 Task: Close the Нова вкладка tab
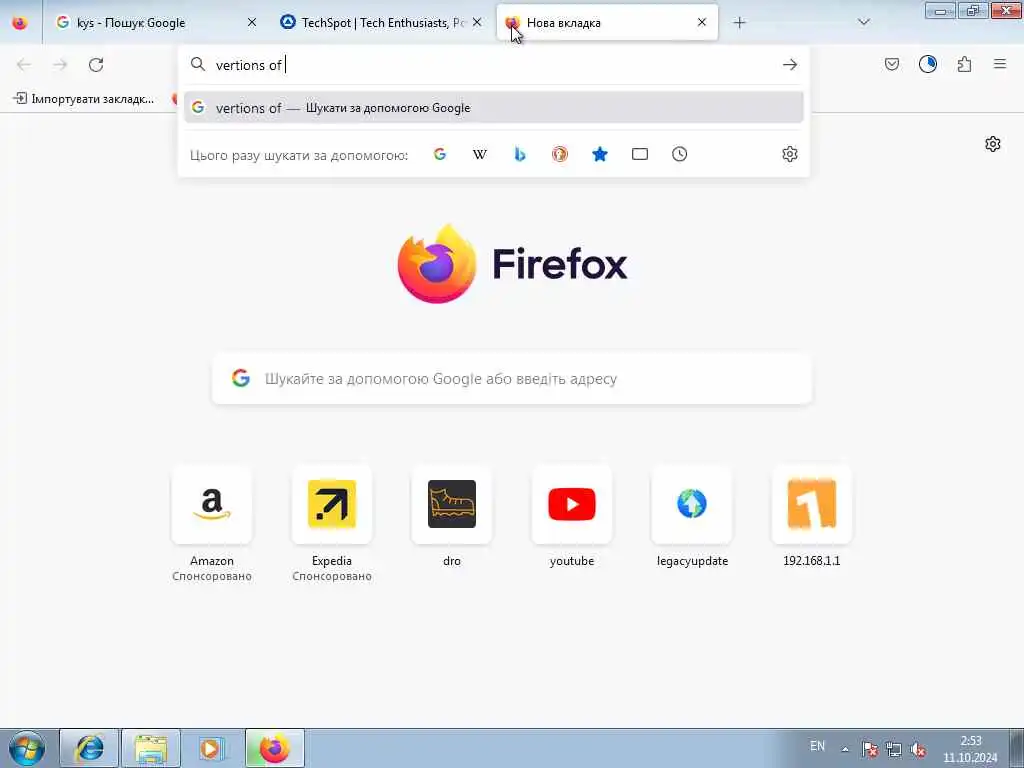(x=701, y=22)
